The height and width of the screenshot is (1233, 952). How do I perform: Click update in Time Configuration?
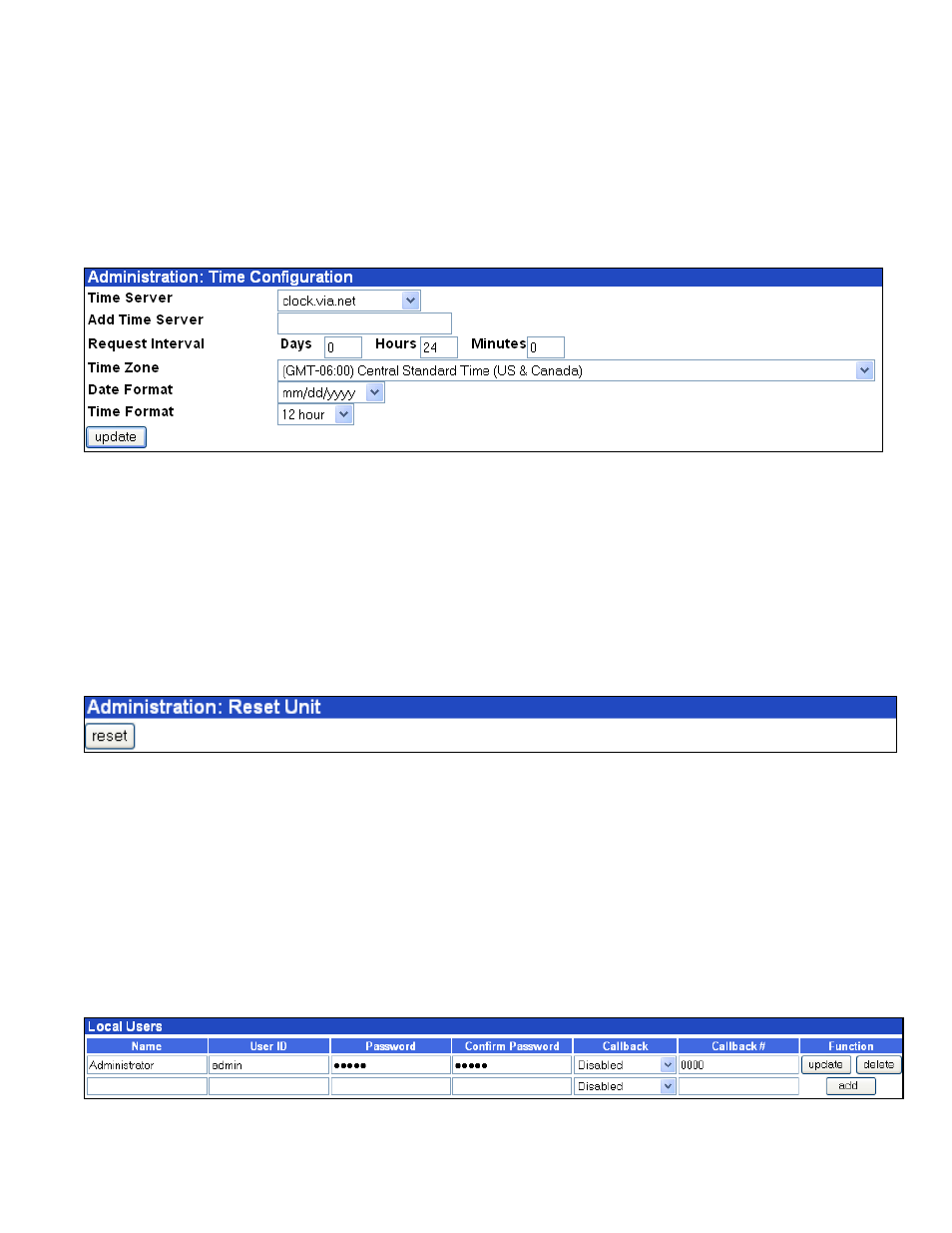click(x=116, y=437)
